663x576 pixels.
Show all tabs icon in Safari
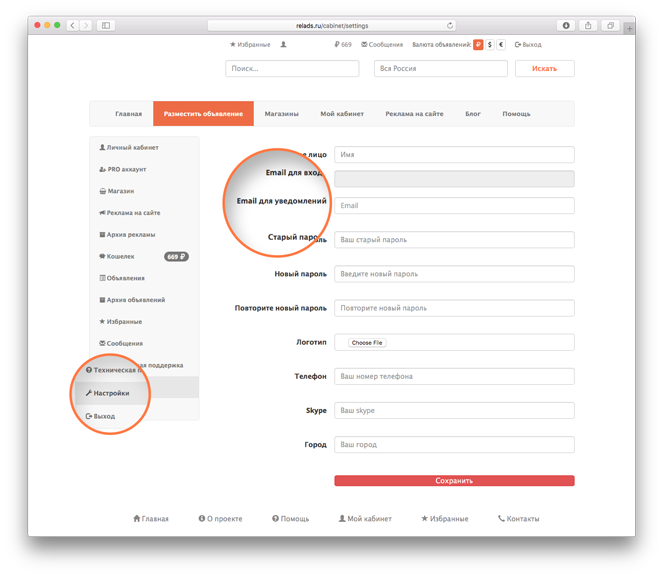pyautogui.click(x=611, y=25)
